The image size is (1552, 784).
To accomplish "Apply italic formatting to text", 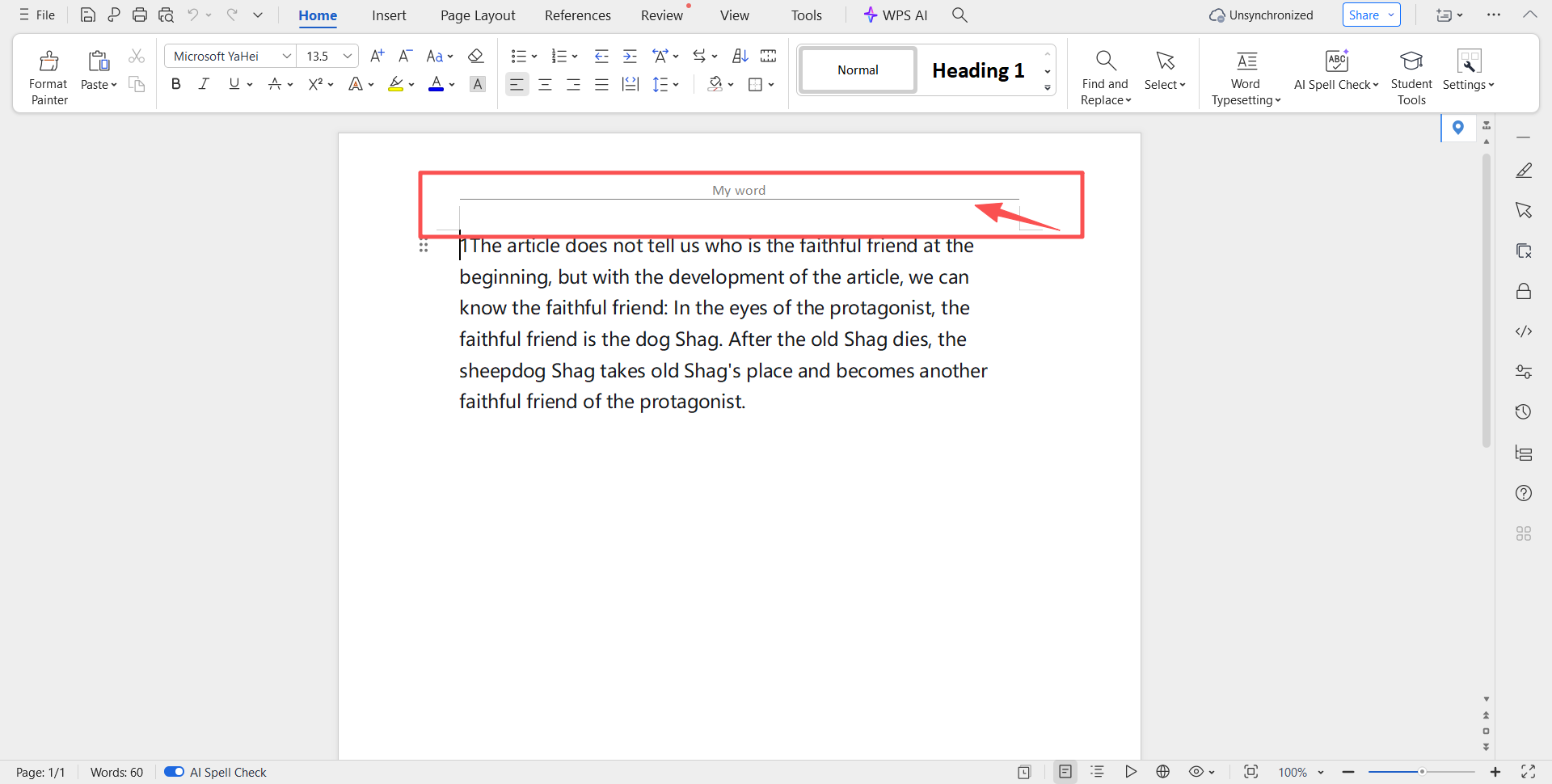I will point(204,84).
